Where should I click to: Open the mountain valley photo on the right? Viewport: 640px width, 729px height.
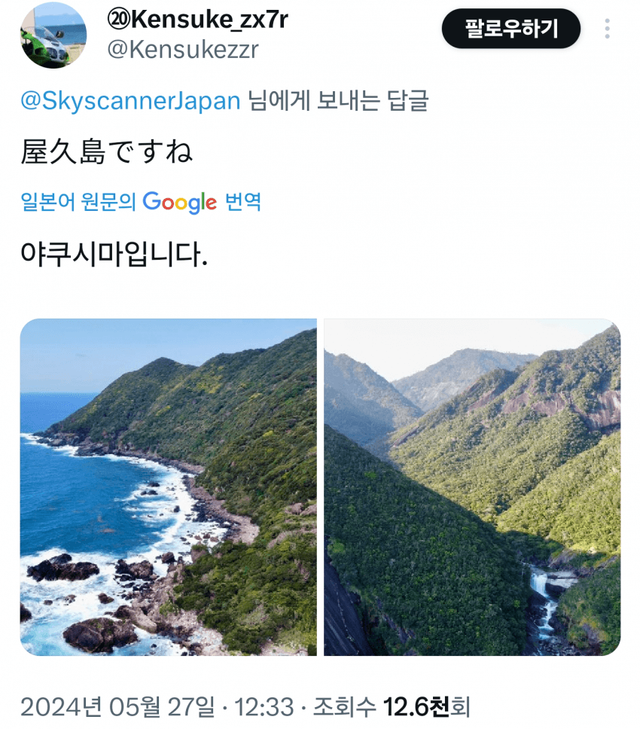472,487
